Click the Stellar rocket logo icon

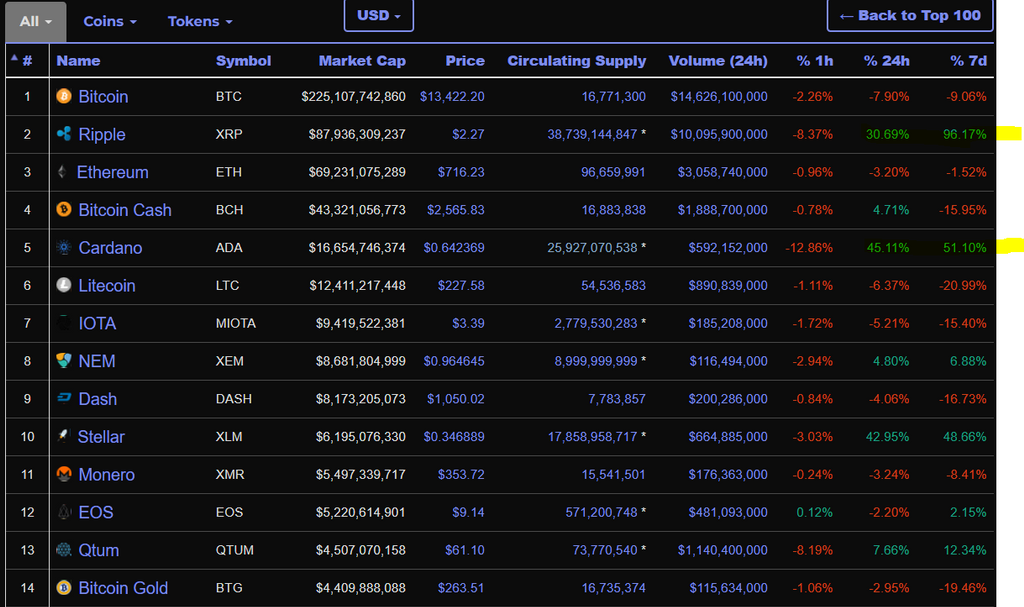(x=63, y=435)
